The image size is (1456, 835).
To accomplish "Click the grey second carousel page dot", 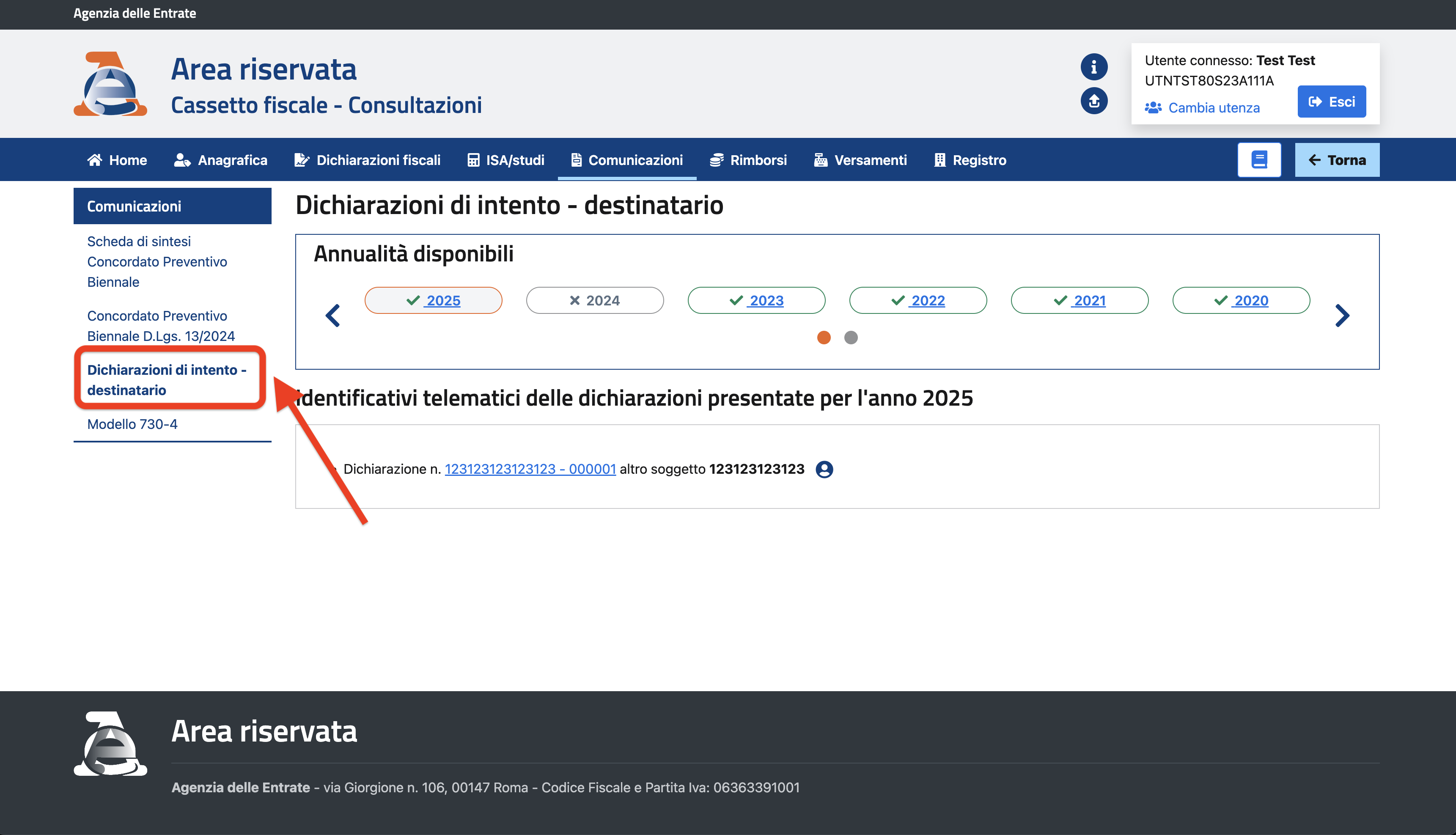I will tap(851, 338).
